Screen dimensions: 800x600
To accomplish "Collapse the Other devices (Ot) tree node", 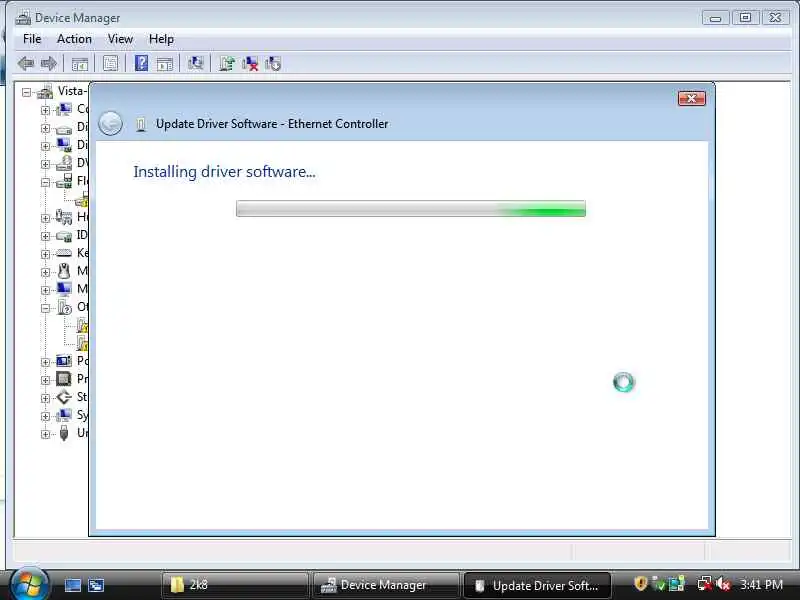I will [45, 308].
